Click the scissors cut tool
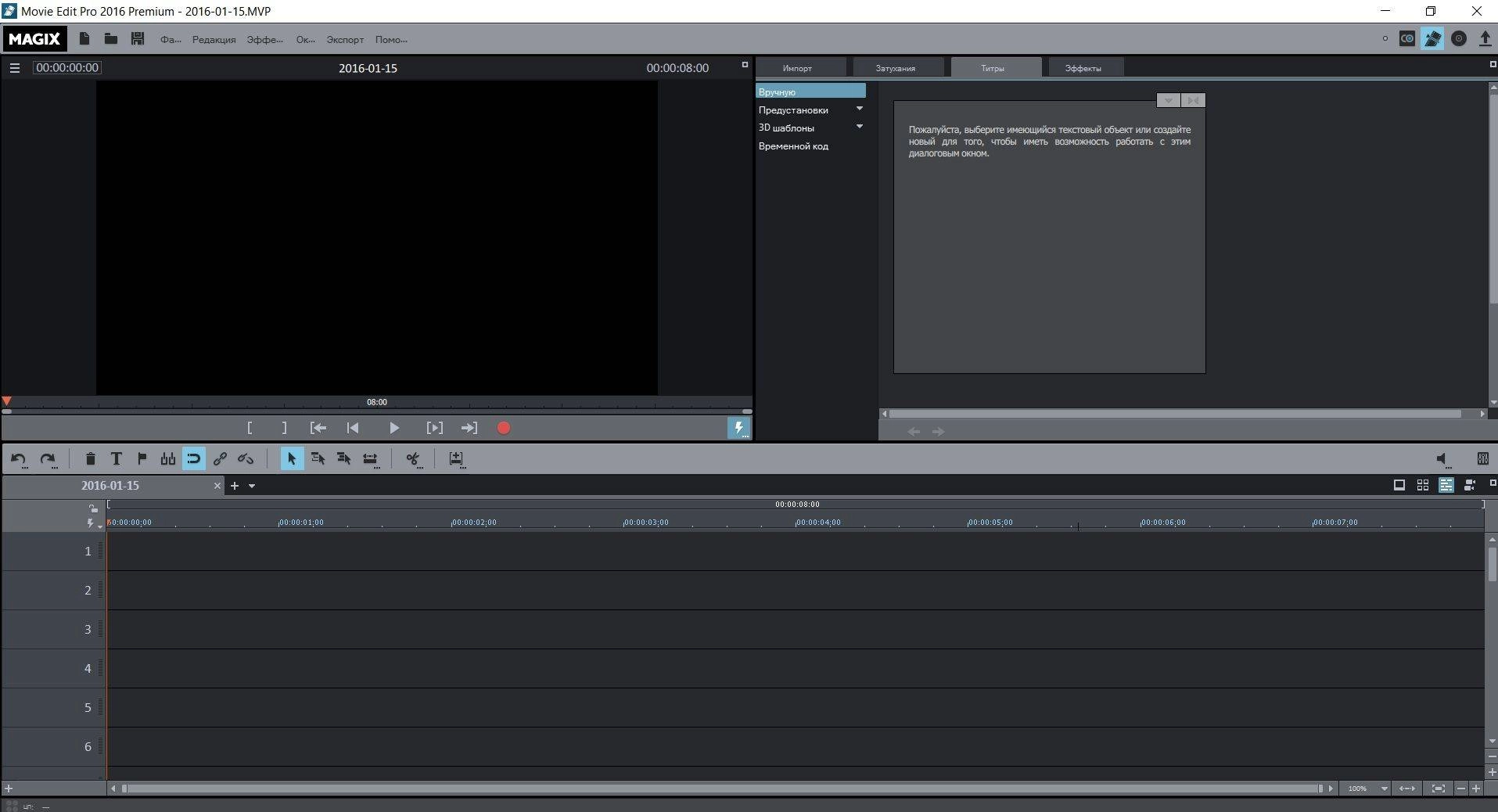This screenshot has height=812, width=1498. (x=413, y=459)
